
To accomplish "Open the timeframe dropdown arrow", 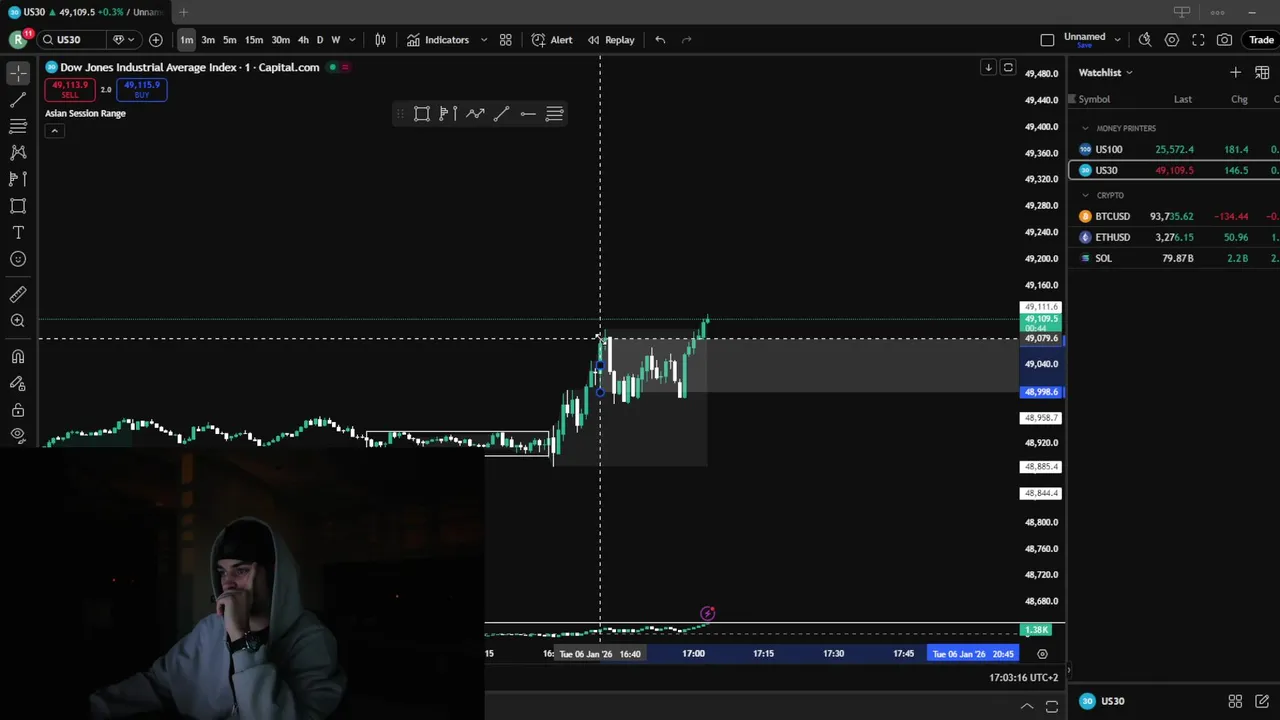I will point(352,40).
